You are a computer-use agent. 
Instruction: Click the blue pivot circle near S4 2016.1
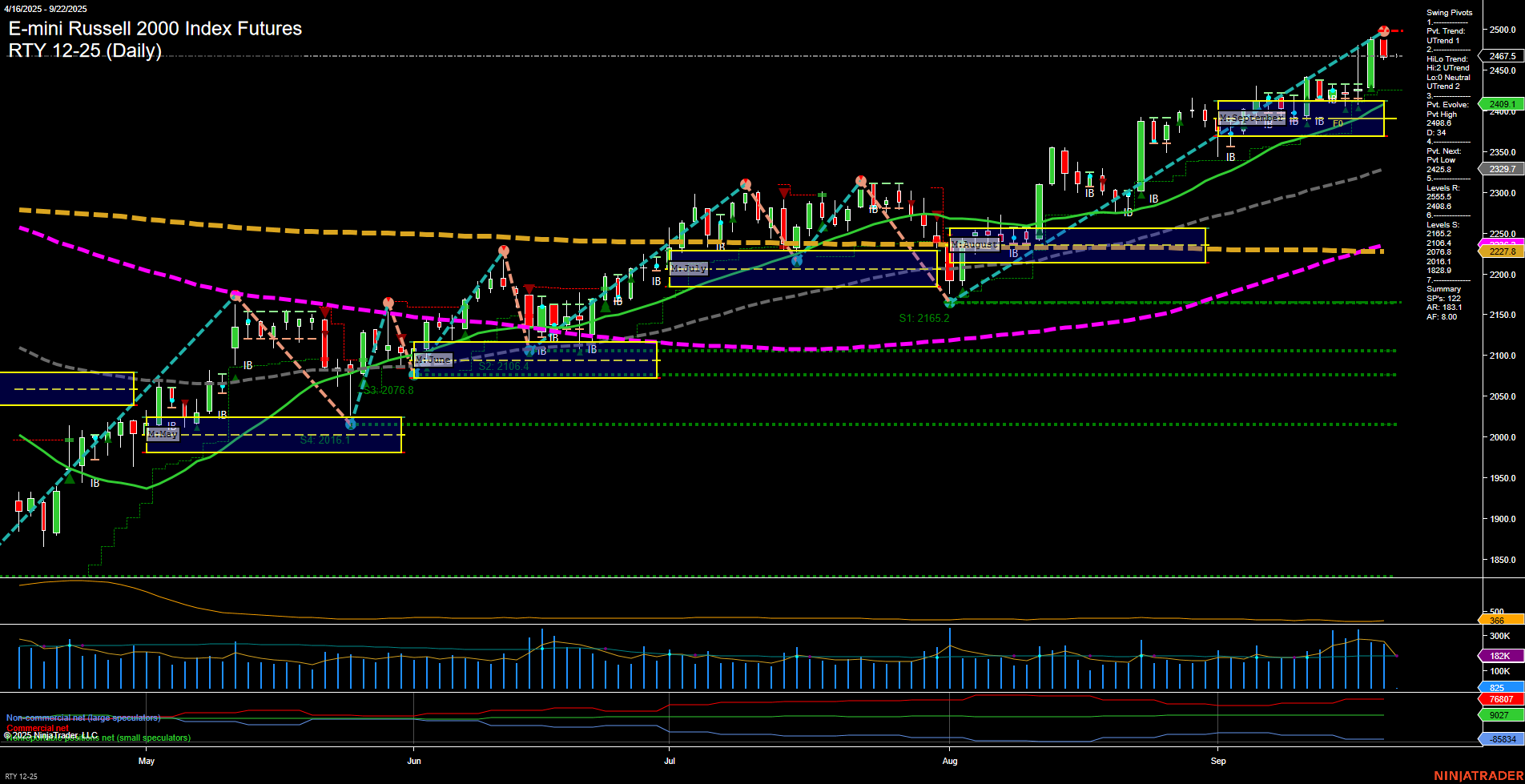[x=350, y=424]
